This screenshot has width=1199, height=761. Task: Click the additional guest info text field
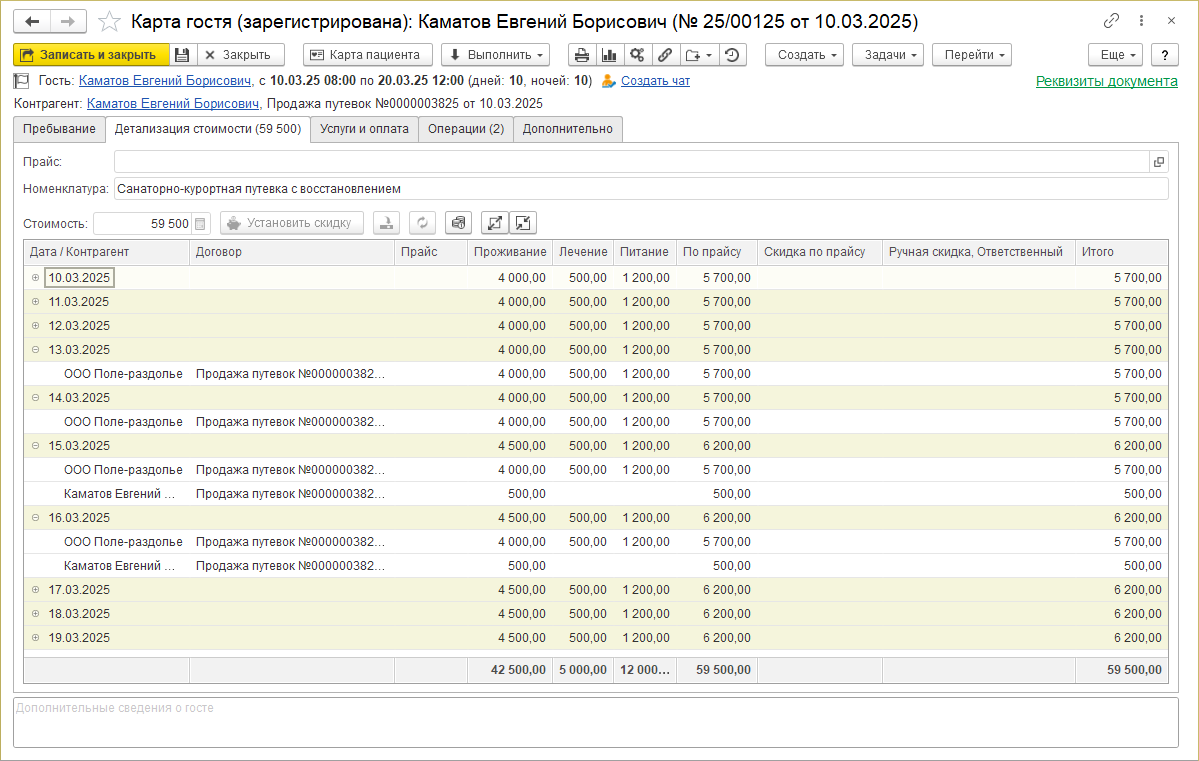(x=596, y=722)
